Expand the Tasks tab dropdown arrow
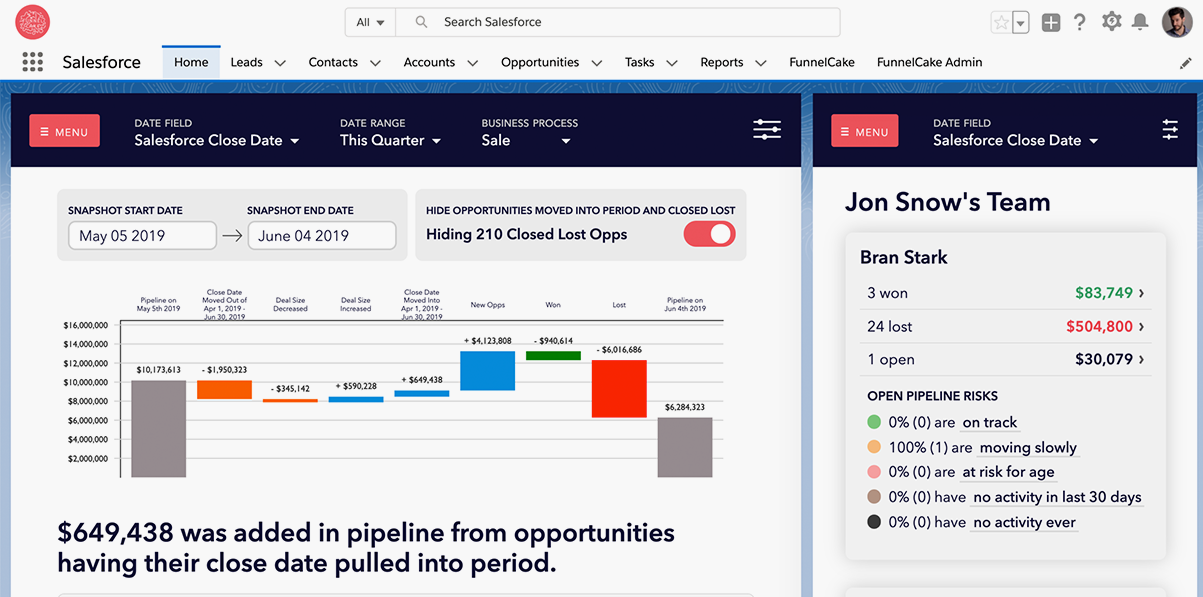 click(x=673, y=63)
